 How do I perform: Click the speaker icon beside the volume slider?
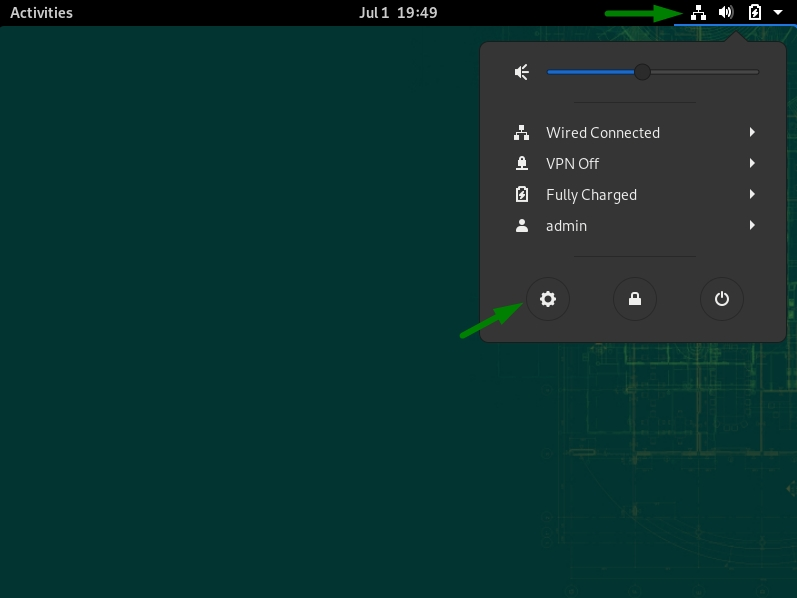[522, 72]
